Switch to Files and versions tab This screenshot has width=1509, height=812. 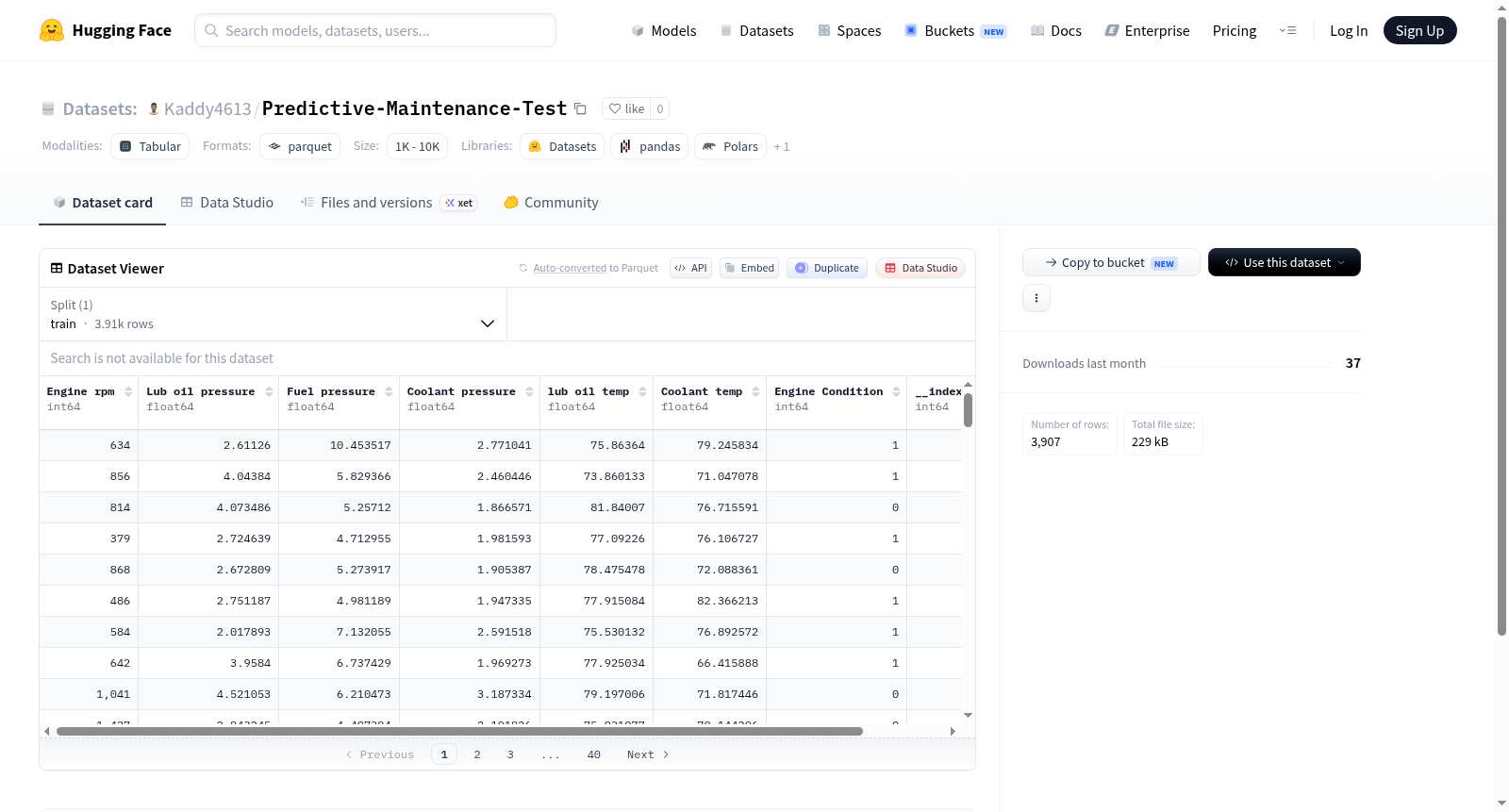[388, 202]
